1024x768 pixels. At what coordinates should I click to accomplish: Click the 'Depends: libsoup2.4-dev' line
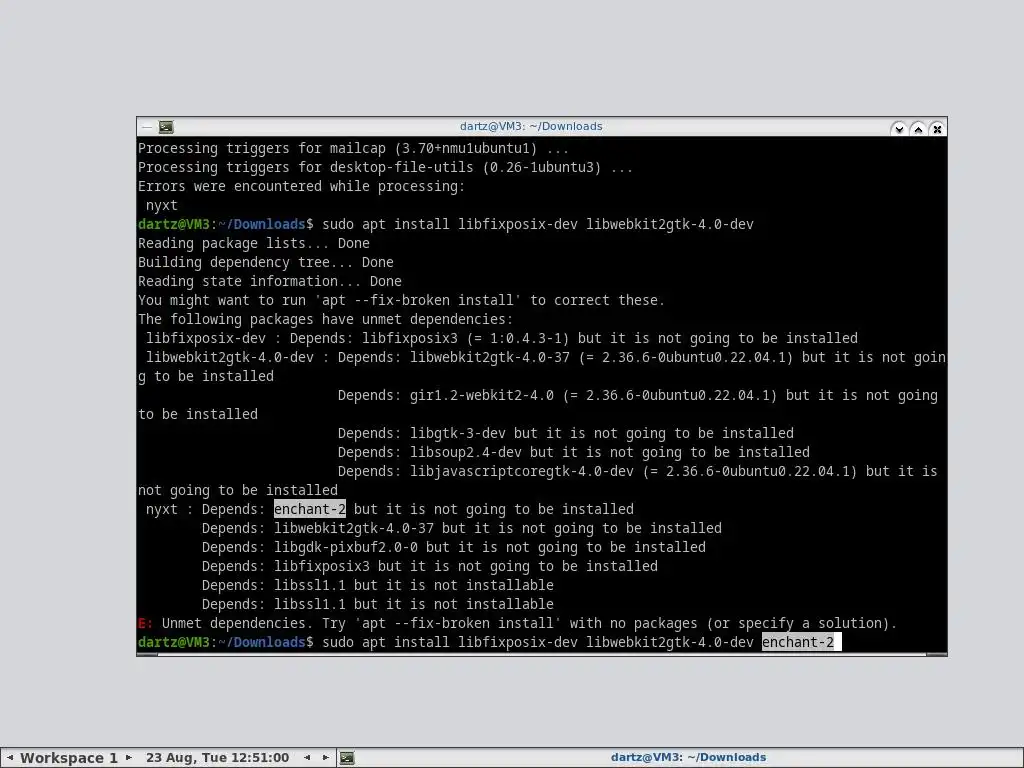point(573,453)
